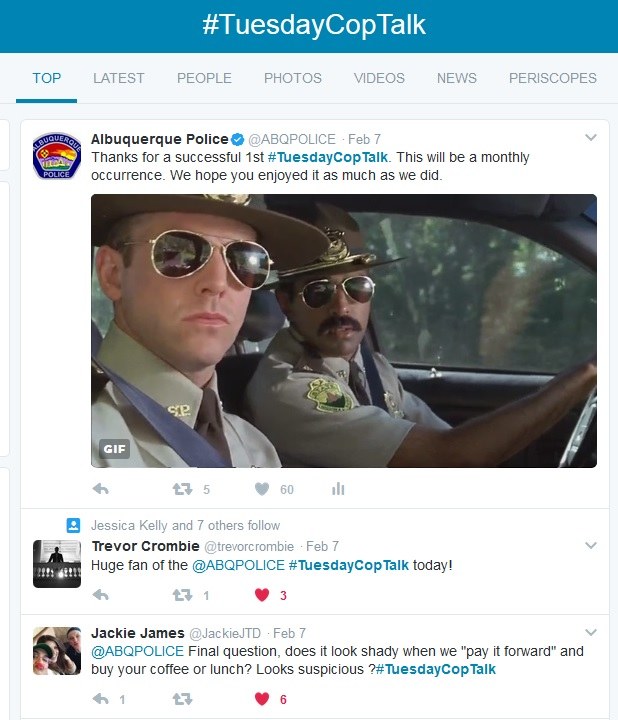618x720 pixels.
Task: Open Feb 7 timestamp on Trevor Crombie's tweet
Action: pos(322,546)
